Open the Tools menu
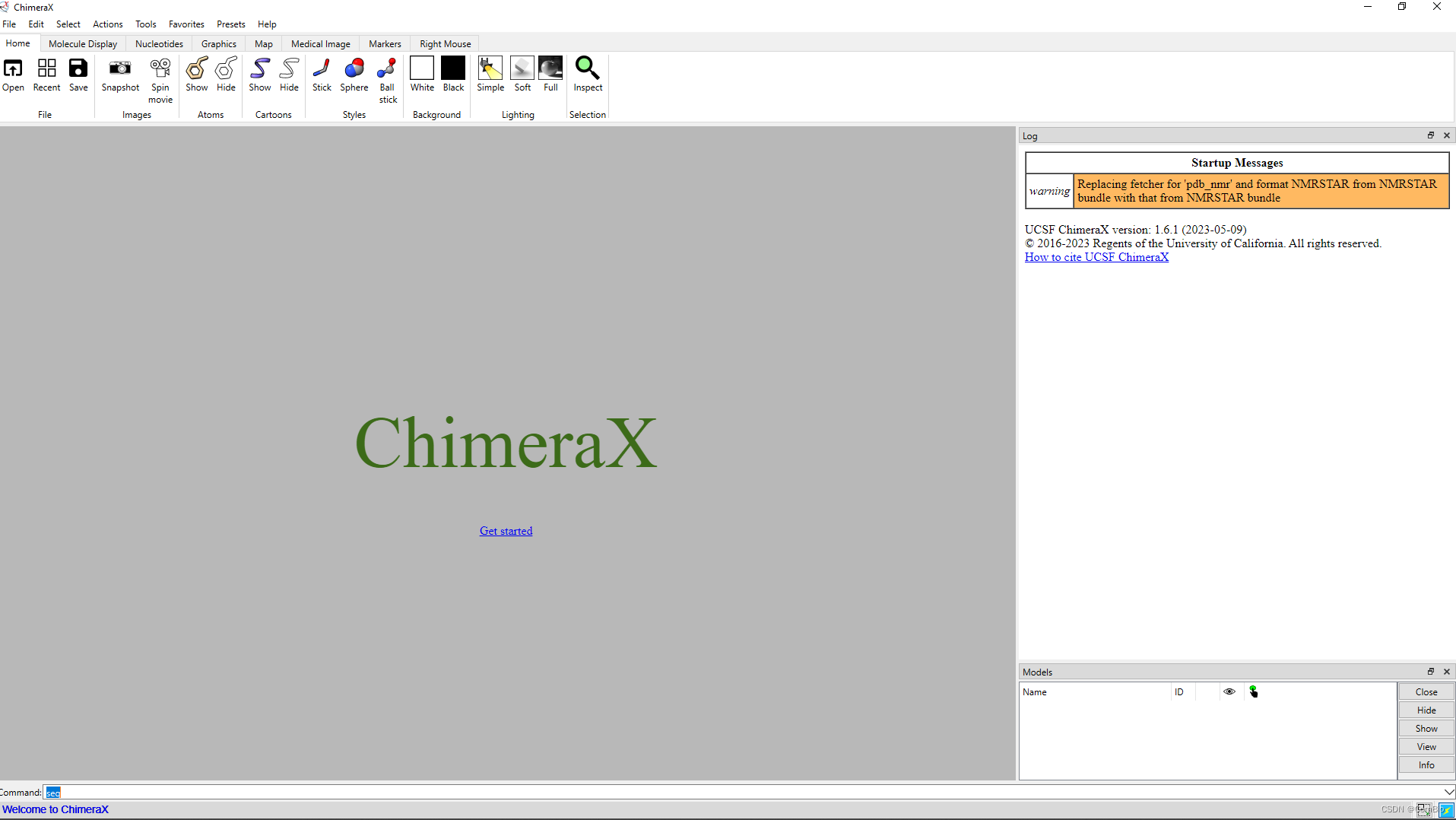The image size is (1456, 820). [145, 24]
